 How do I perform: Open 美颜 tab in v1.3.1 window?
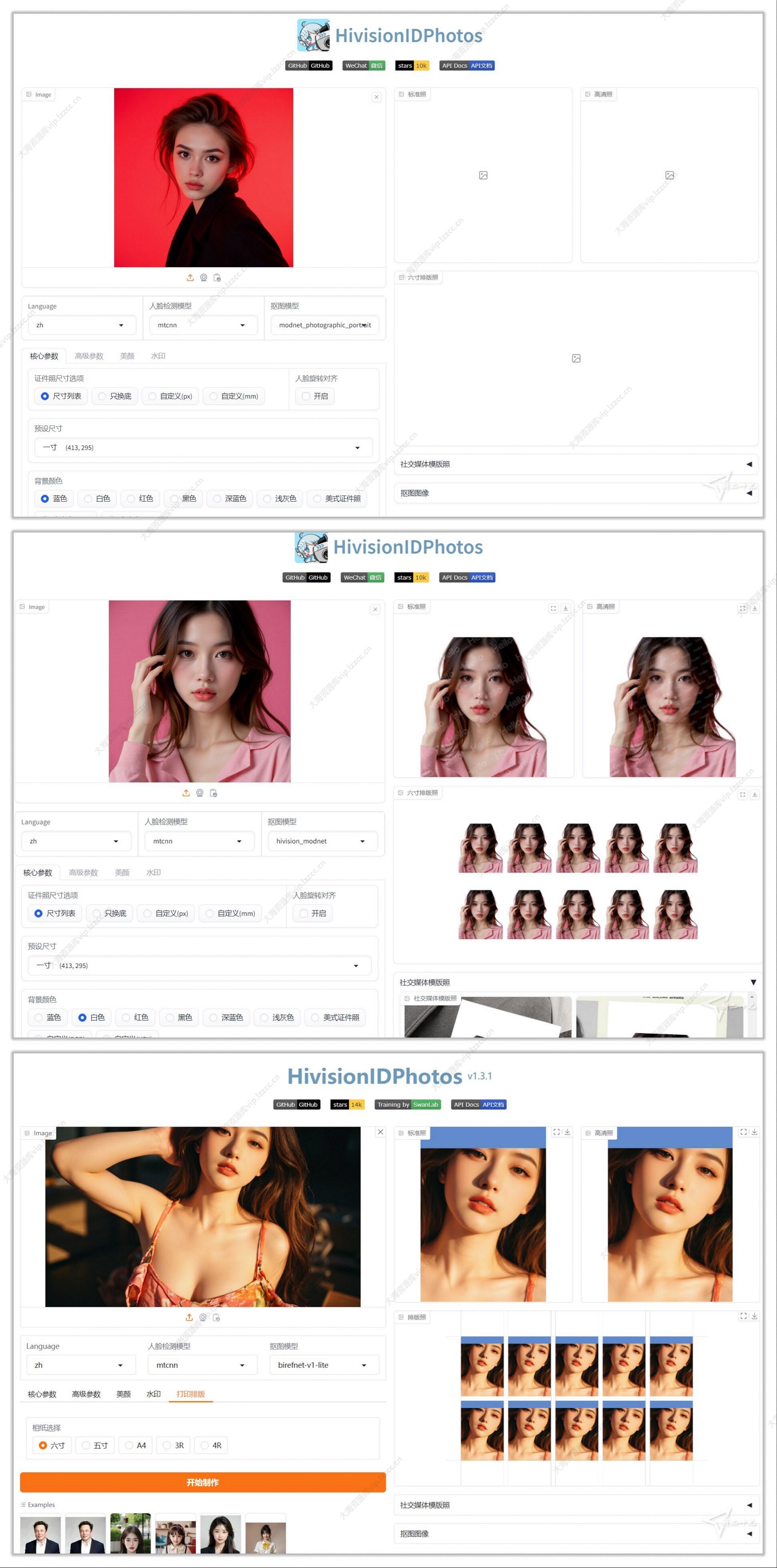pyautogui.click(x=123, y=1394)
